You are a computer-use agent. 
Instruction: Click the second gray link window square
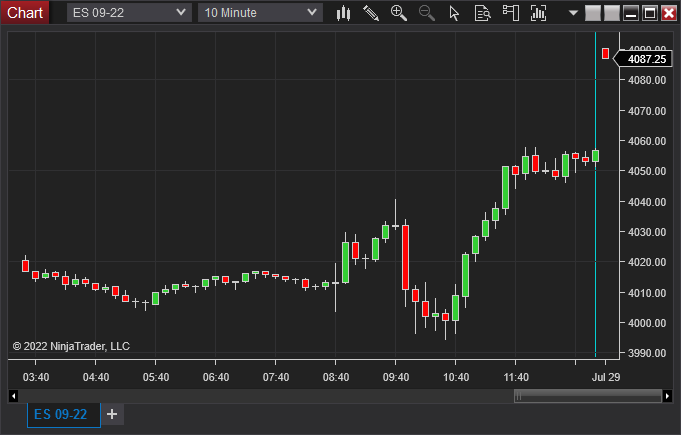pos(610,13)
